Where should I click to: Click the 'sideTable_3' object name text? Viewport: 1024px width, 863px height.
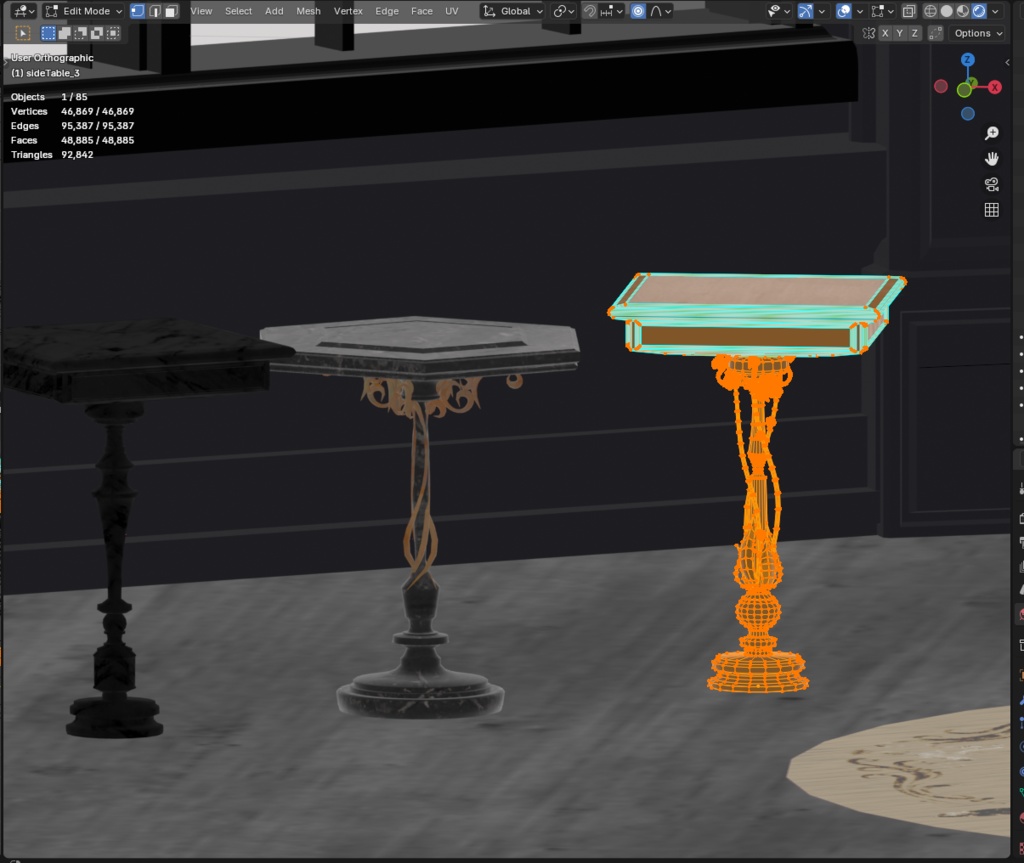click(53, 73)
